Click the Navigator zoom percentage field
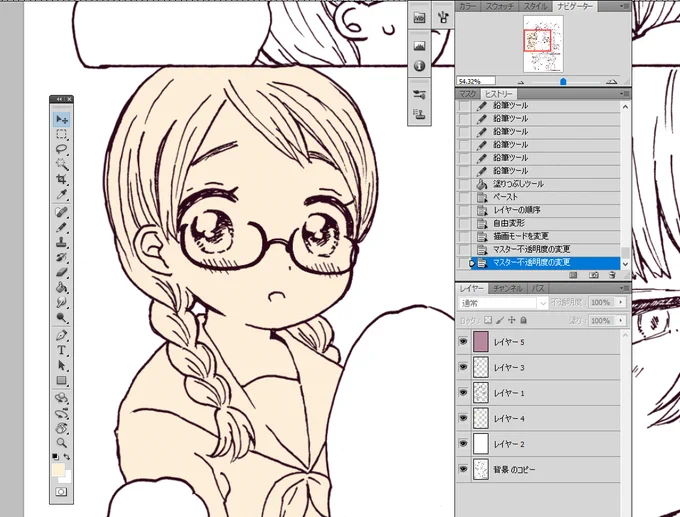 click(x=475, y=81)
